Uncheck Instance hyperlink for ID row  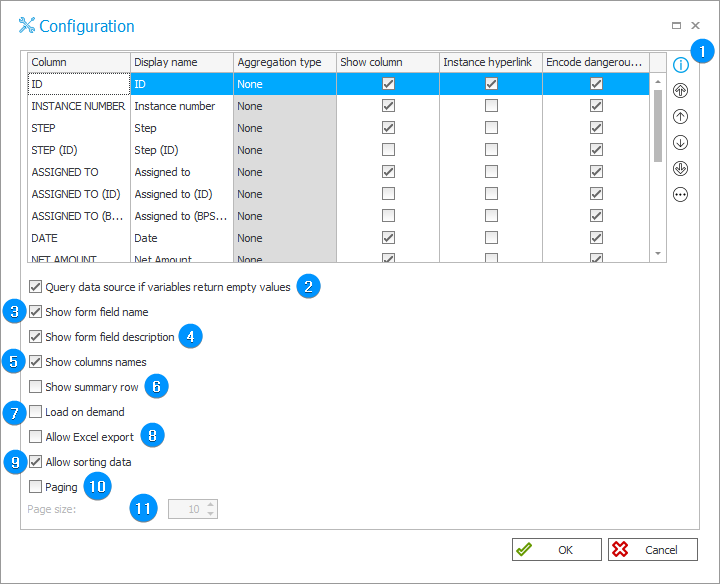click(491, 84)
